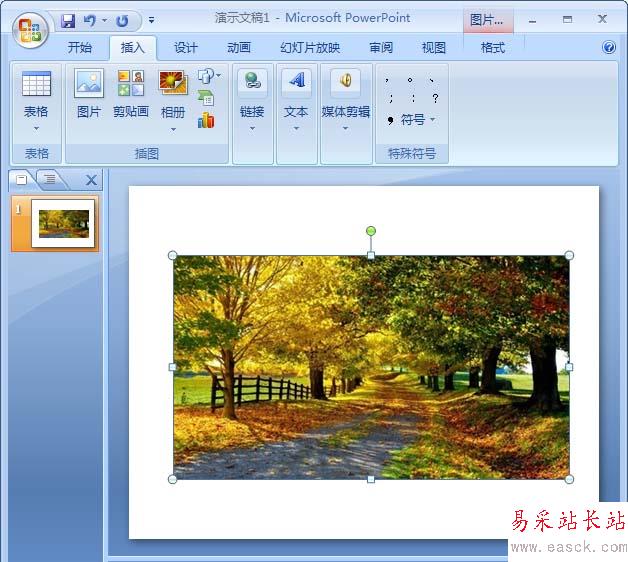This screenshot has height=562, width=628.
Task: Click the 文本 text group icon
Action: [296, 81]
